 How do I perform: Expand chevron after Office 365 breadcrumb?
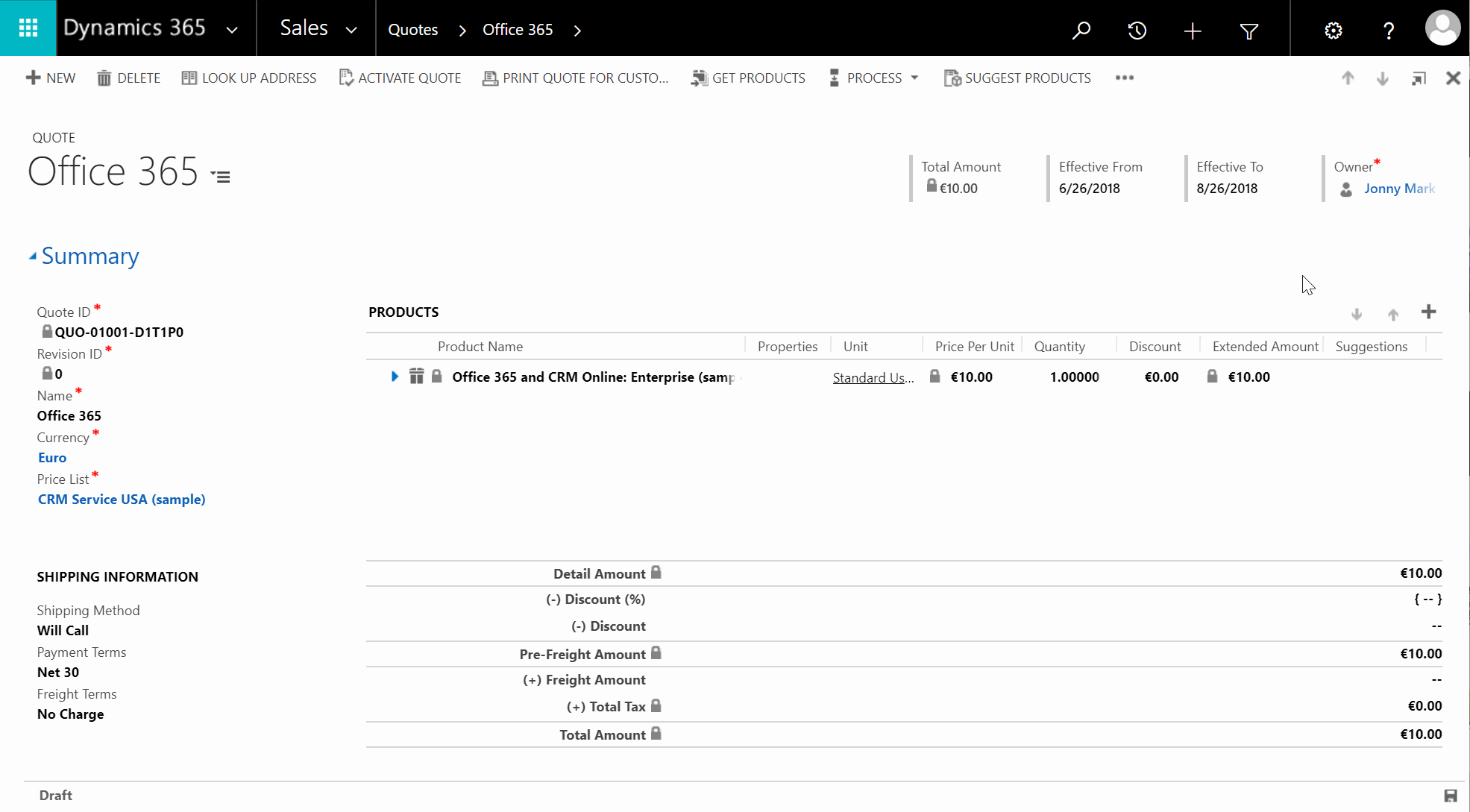[x=577, y=31]
